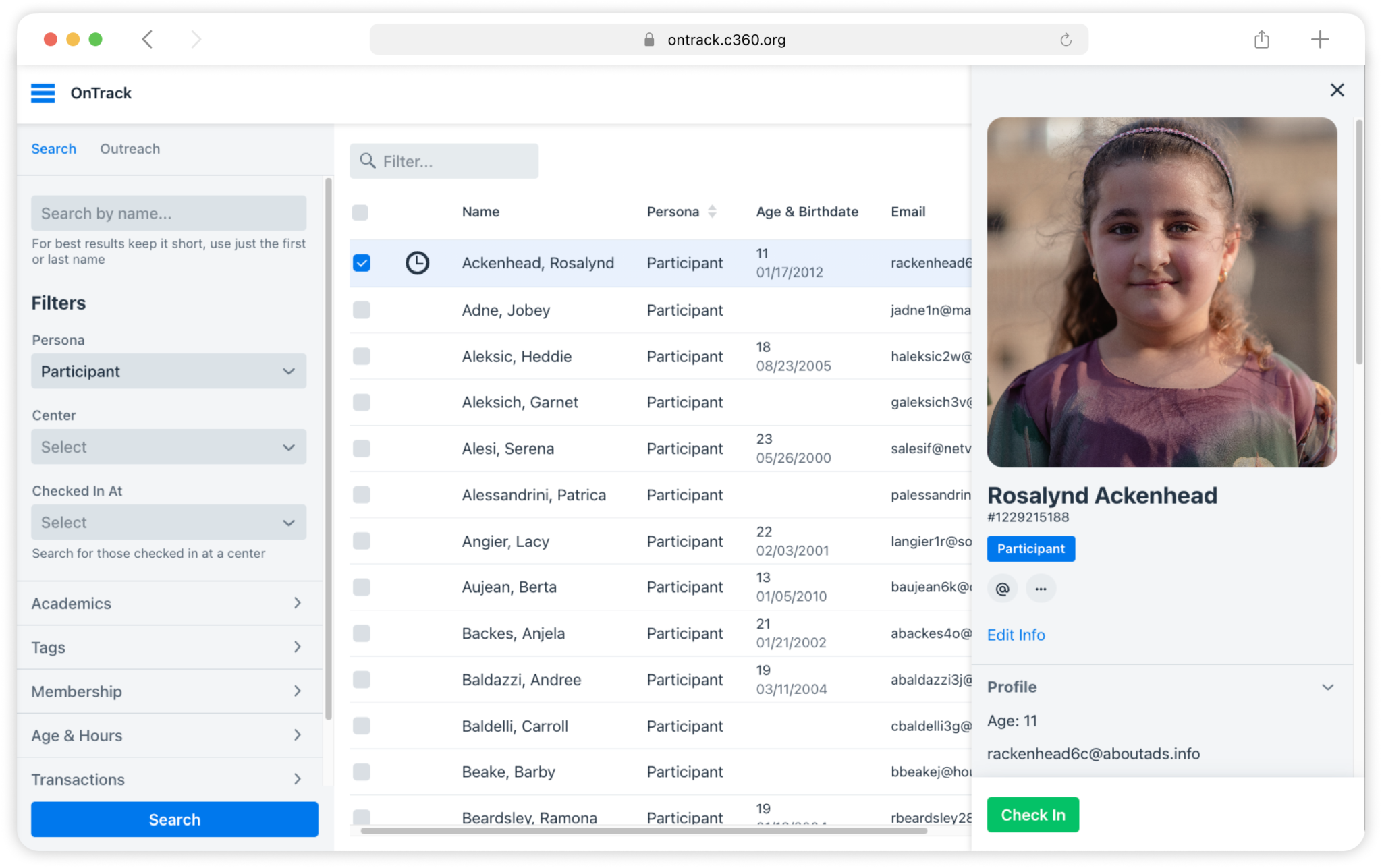
Task: Reload the page using the browser refresh icon
Action: tap(1066, 39)
